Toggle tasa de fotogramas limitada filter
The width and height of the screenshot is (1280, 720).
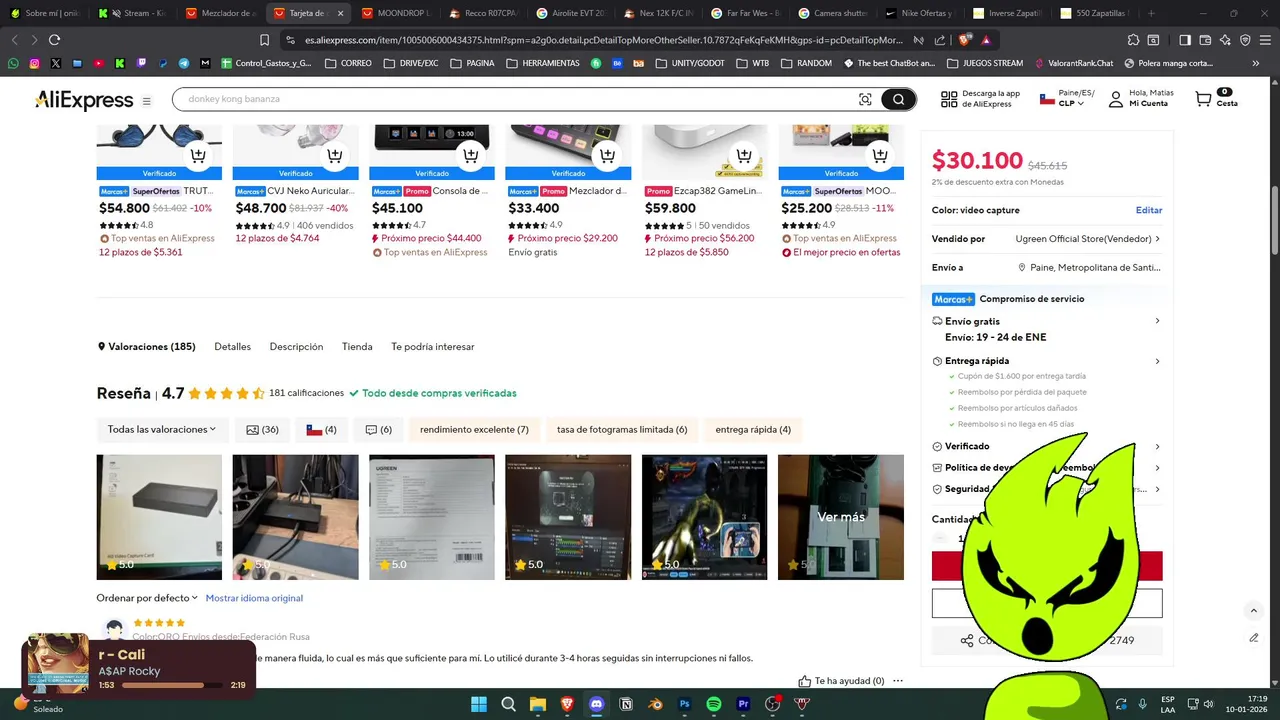pos(622,430)
